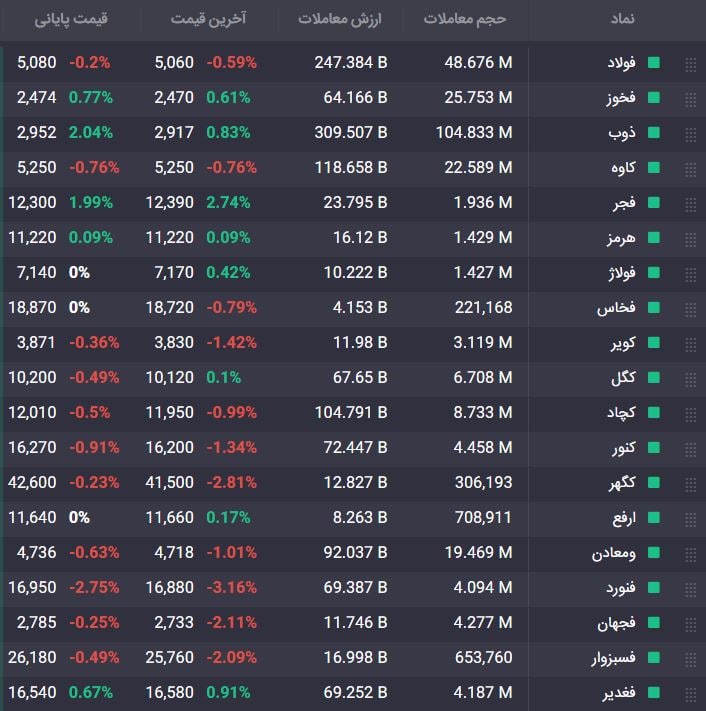706x711 pixels.
Task: Select the هرمز stock row
Action: pos(353,238)
